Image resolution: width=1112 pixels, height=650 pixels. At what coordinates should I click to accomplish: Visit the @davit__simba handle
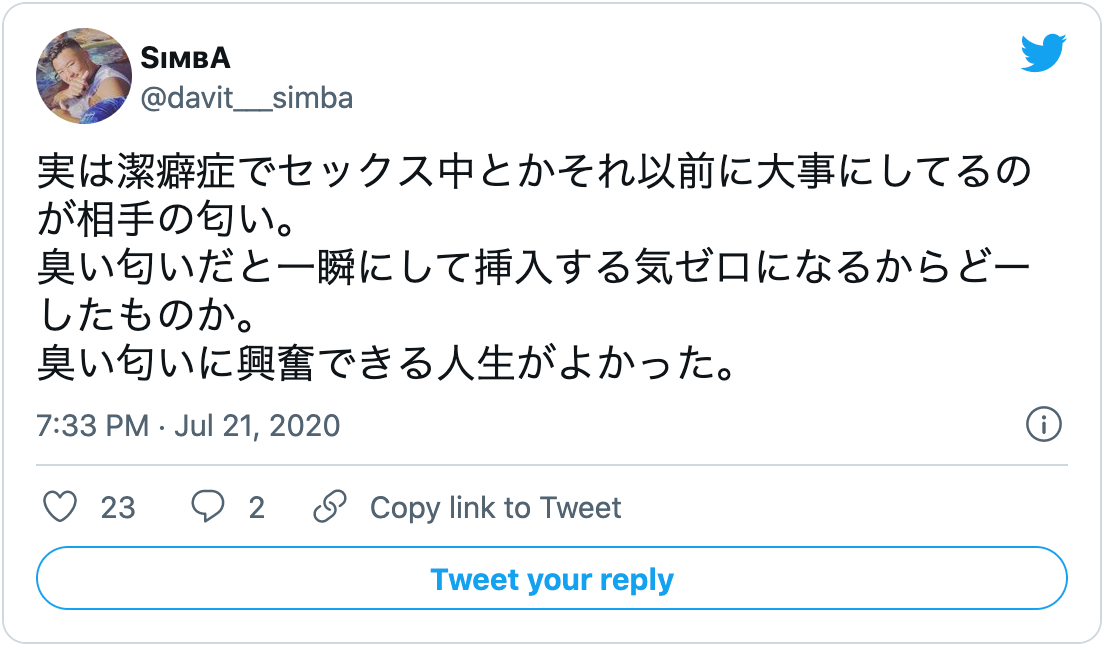tap(246, 98)
